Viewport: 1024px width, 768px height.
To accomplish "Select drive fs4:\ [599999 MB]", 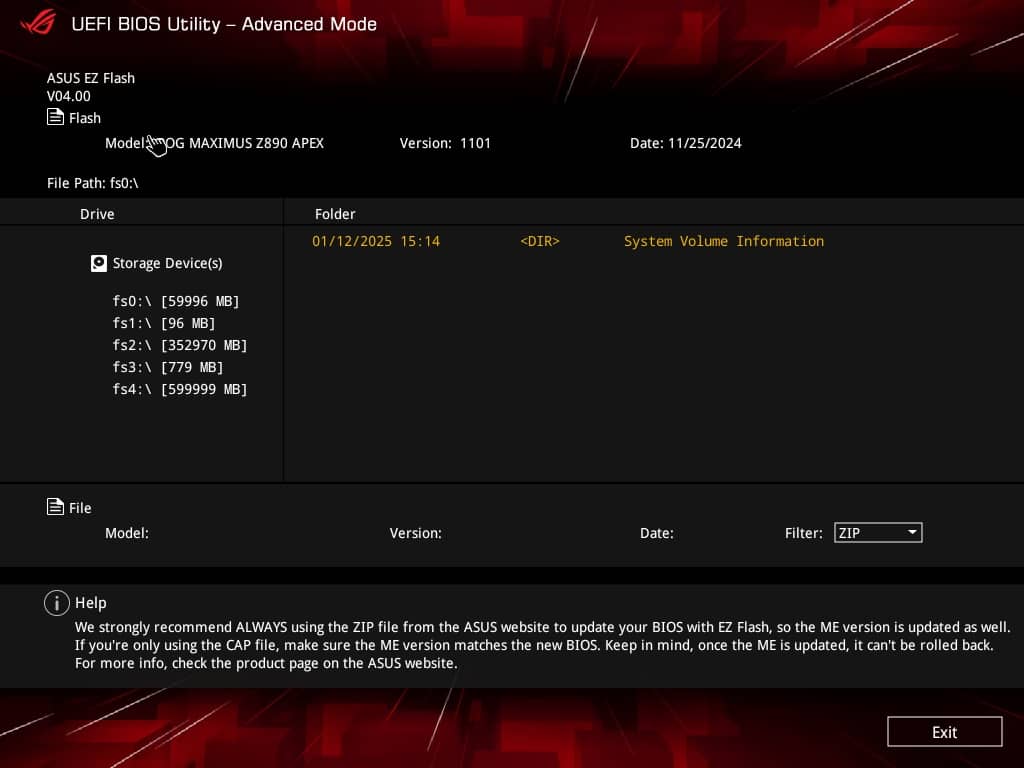I will (180, 389).
